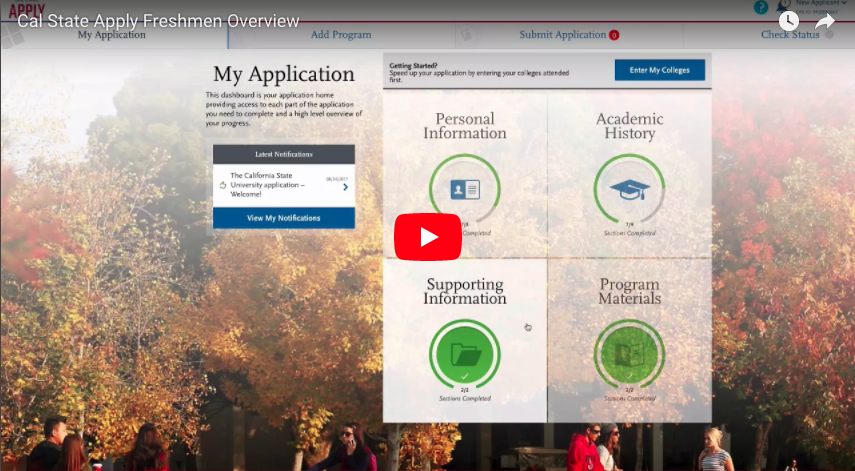Viewport: 855px width, 471px height.
Task: Click the My Application page heading
Action: [x=284, y=74]
